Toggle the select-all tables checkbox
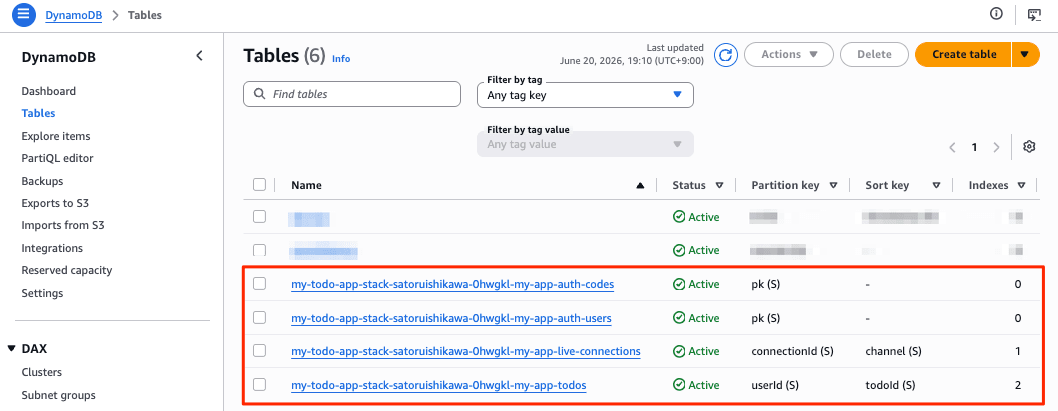The image size is (1058, 411). coord(259,185)
